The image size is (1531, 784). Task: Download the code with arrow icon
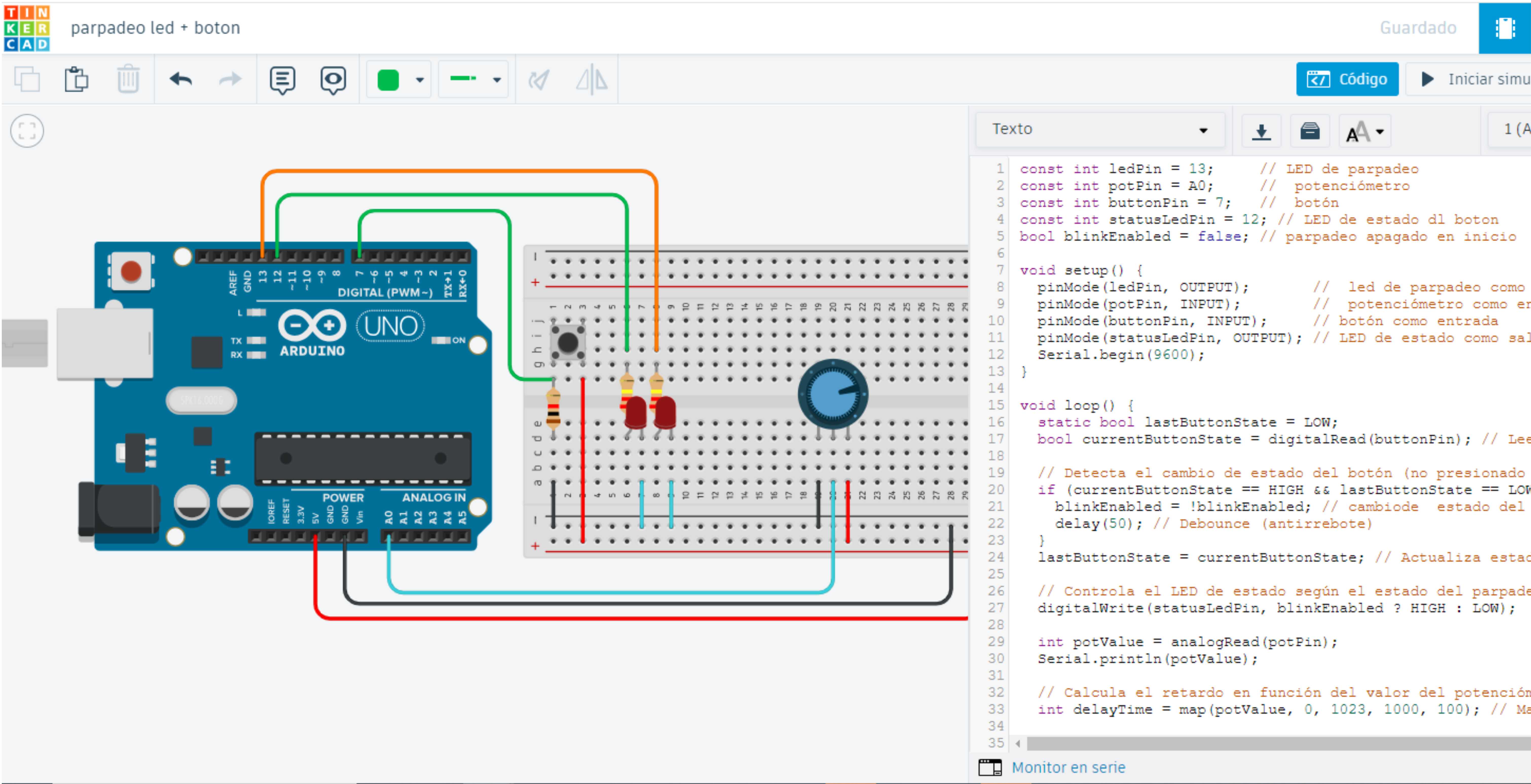[x=1261, y=131]
